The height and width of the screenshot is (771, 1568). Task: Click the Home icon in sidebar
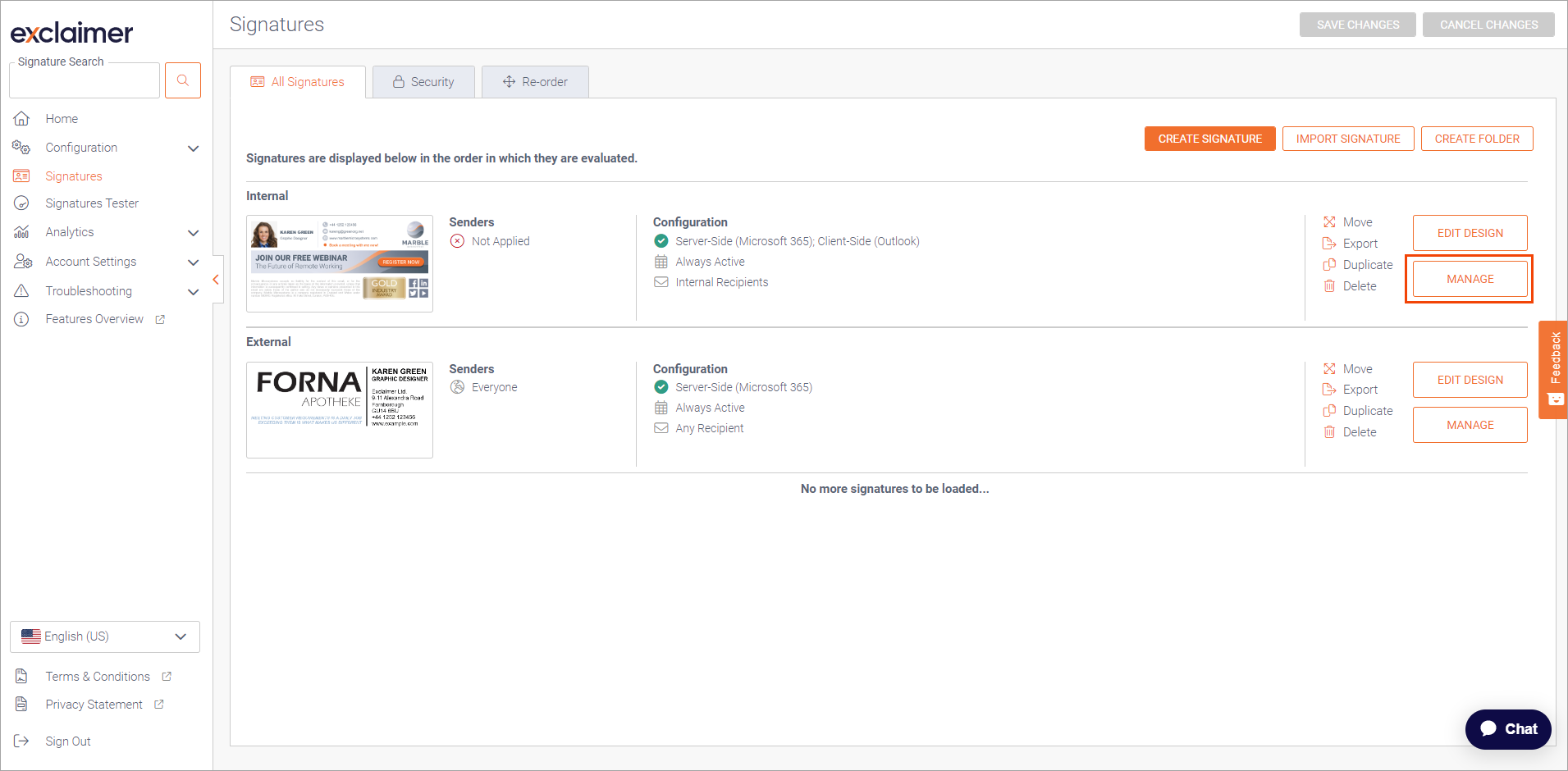pyautogui.click(x=22, y=119)
